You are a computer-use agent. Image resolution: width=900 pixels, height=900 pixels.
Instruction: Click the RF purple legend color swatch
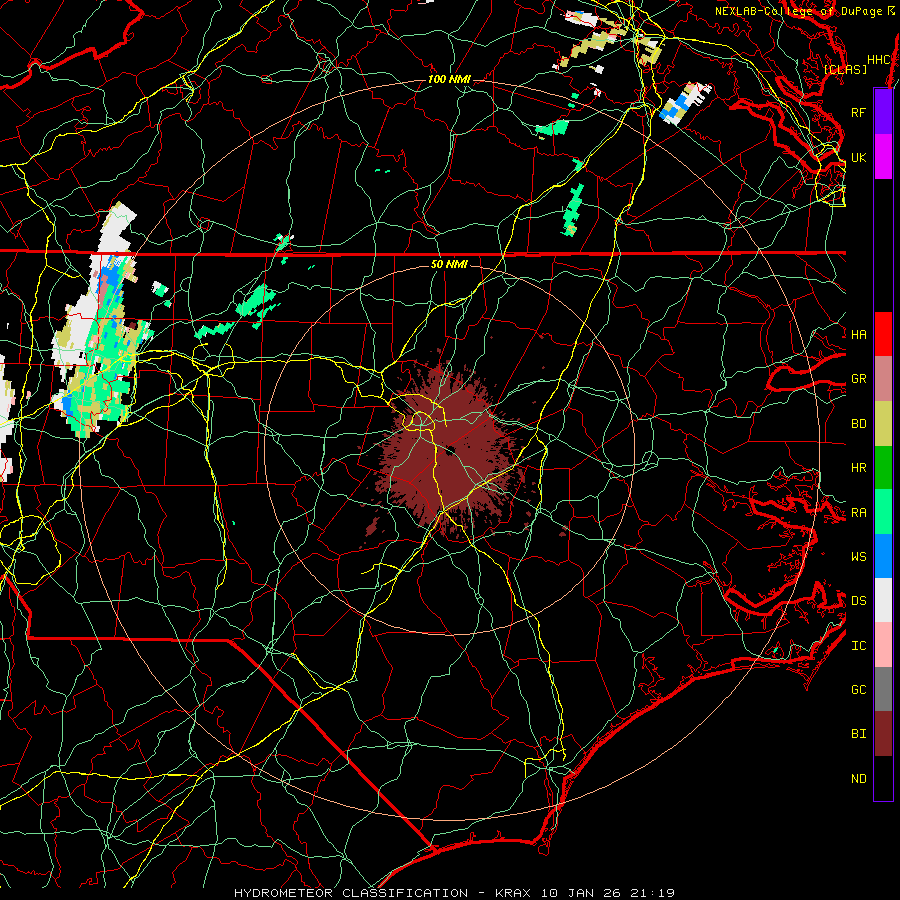tap(883, 112)
